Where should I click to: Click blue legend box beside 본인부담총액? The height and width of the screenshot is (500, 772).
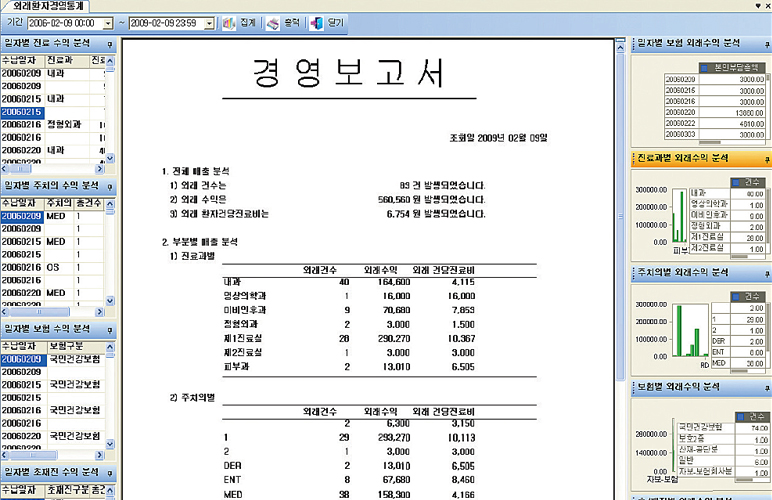(x=704, y=68)
